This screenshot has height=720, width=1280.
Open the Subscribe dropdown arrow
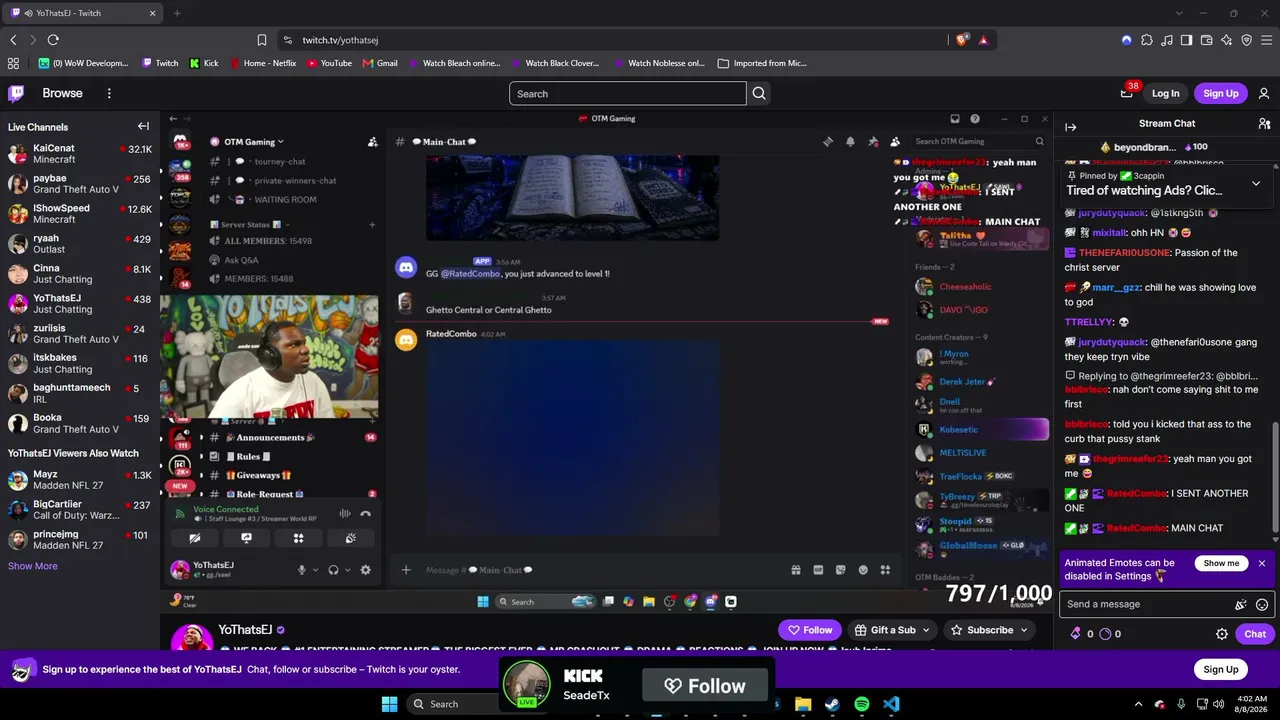pyautogui.click(x=1023, y=630)
